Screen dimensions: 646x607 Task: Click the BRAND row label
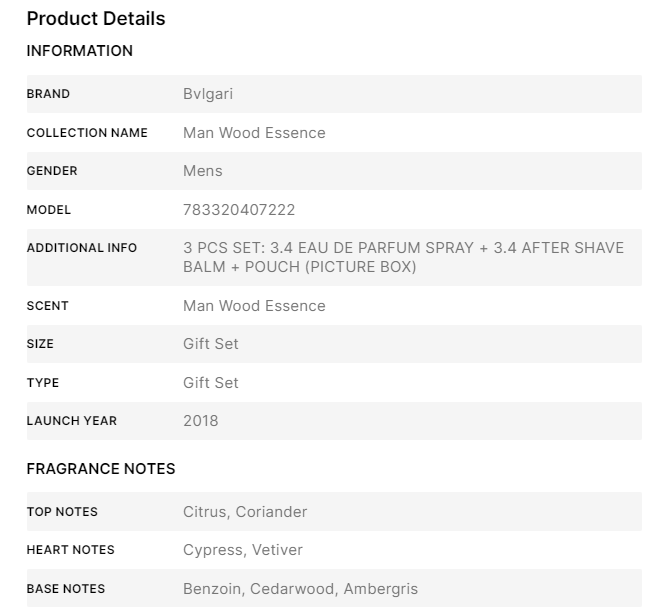tap(48, 94)
